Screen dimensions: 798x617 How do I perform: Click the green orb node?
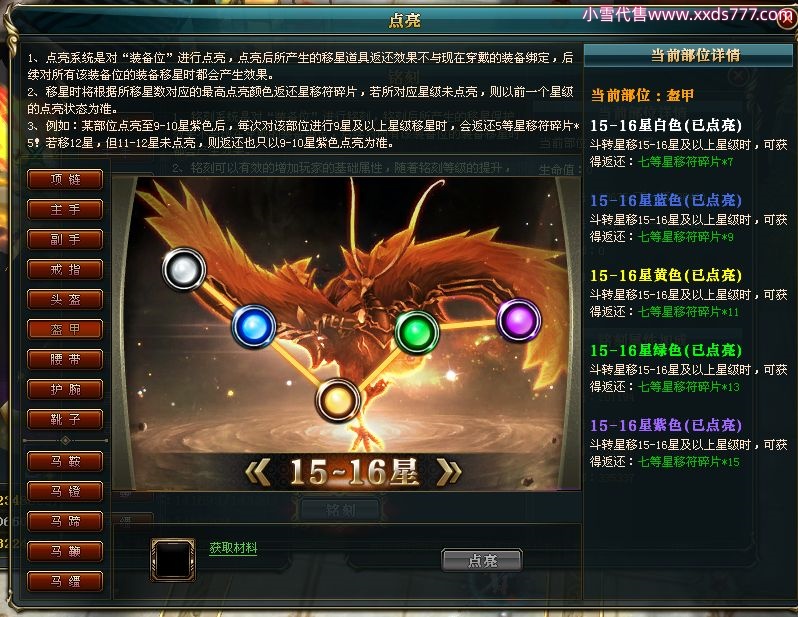click(x=417, y=332)
